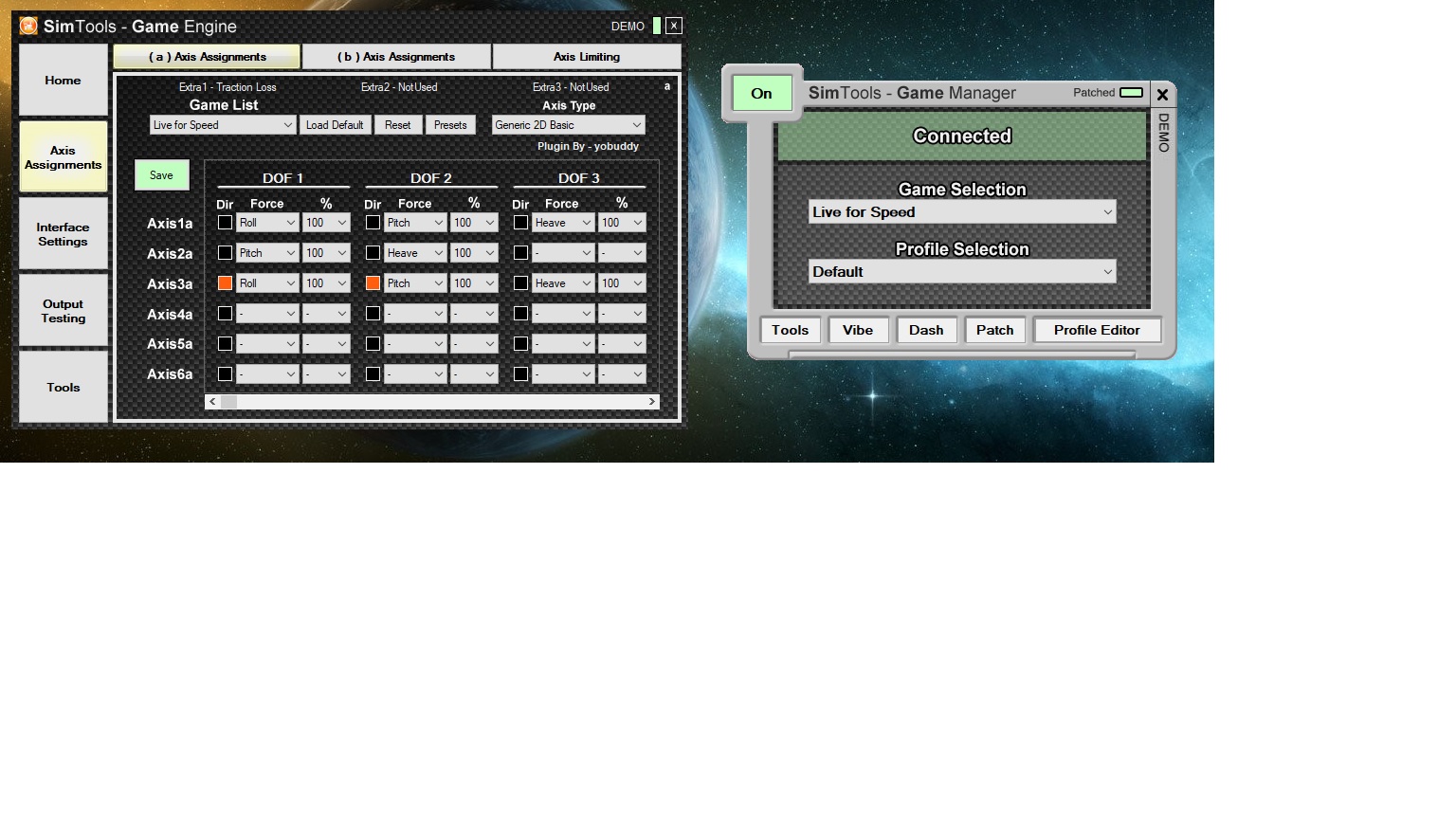Open Axis1a DOF 3 percent dropdown
Image resolution: width=1456 pixels, height=819 pixels.
tap(622, 223)
